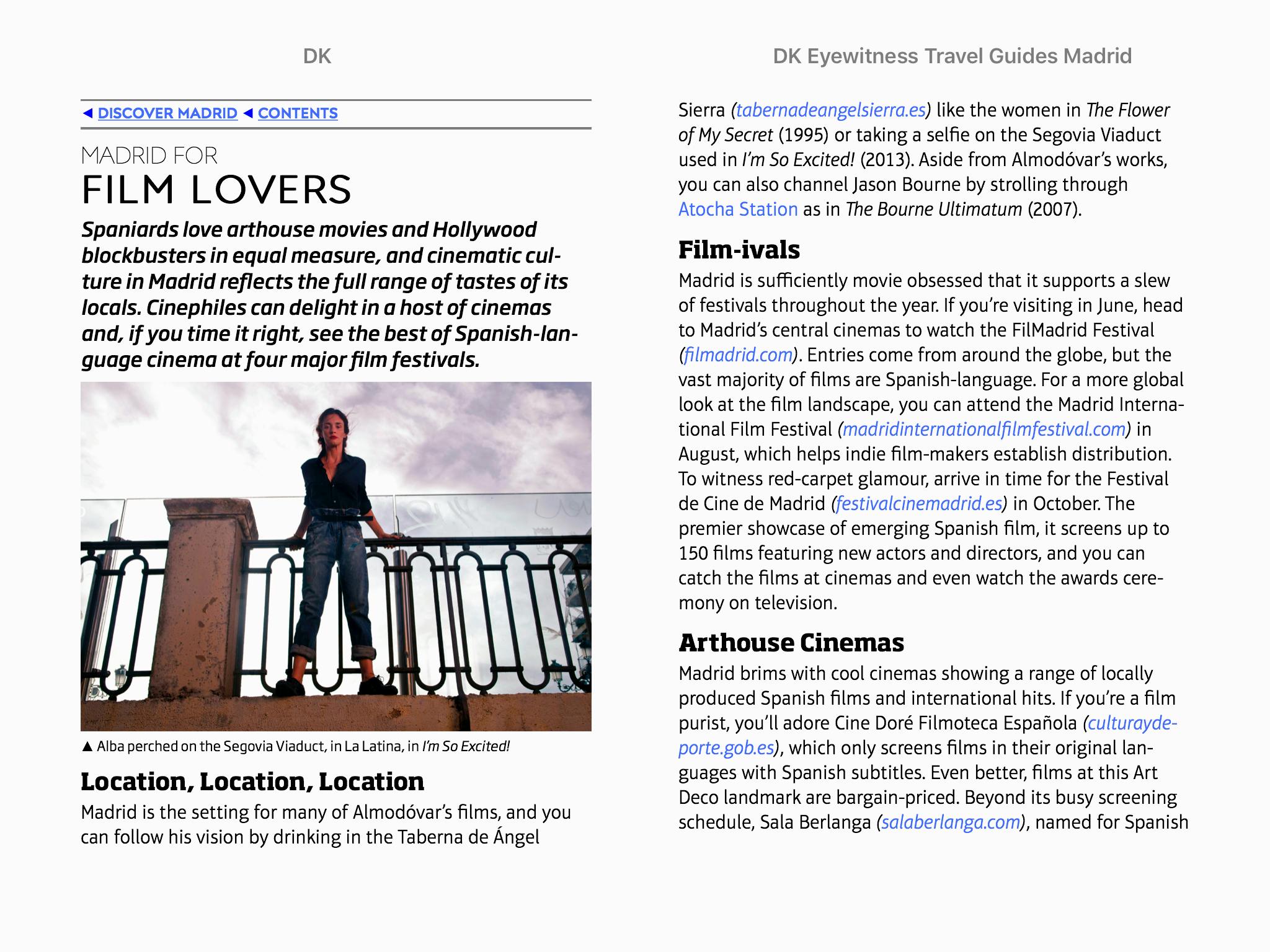Click the FILM LOVERS chapter heading
Screen dimensions: 1270x952
[216, 189]
